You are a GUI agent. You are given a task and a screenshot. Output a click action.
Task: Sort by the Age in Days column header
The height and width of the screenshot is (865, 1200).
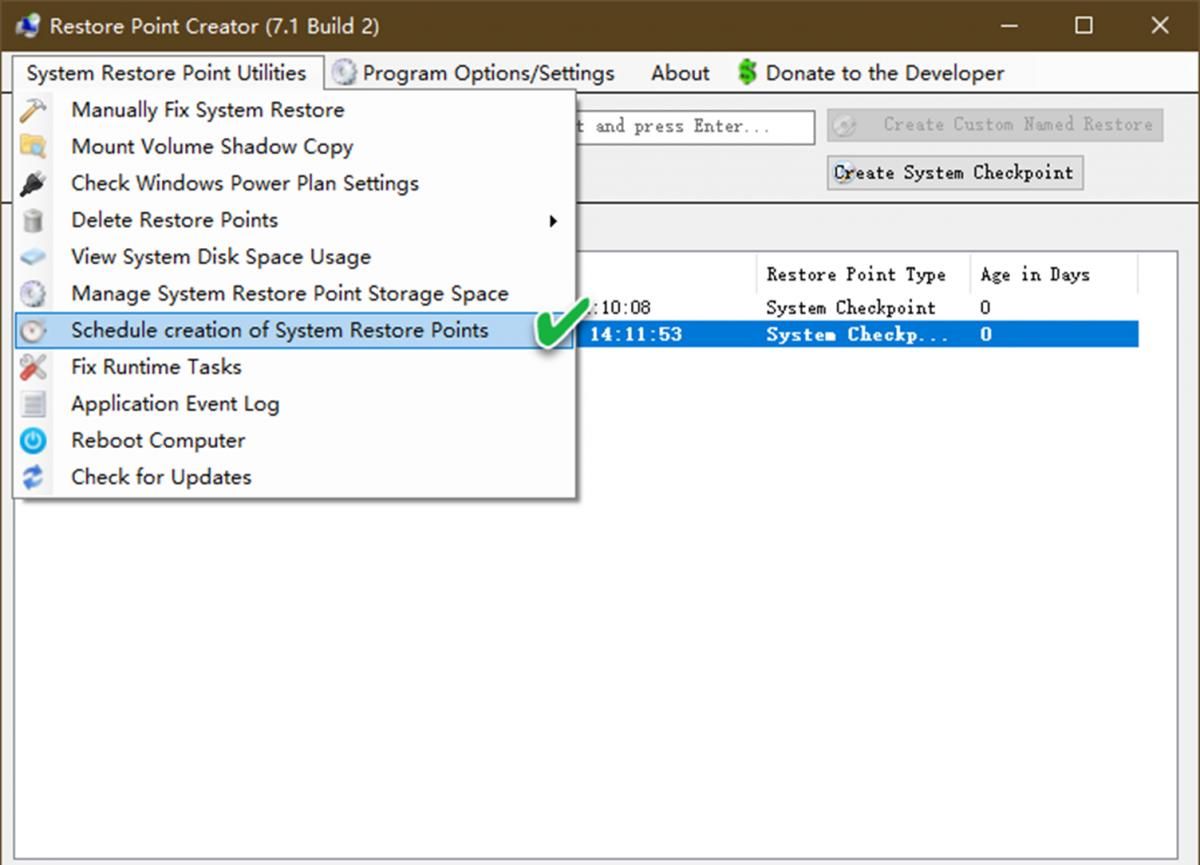(x=1054, y=274)
